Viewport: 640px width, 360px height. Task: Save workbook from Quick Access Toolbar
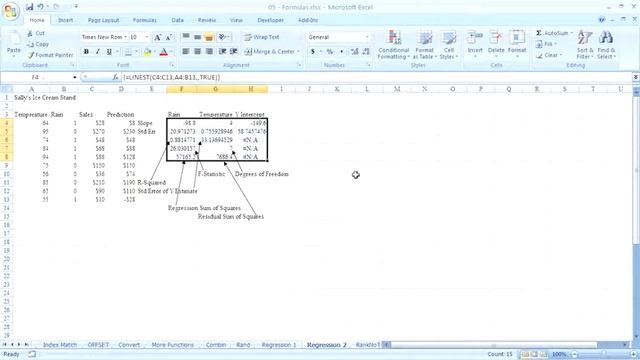(x=29, y=7)
